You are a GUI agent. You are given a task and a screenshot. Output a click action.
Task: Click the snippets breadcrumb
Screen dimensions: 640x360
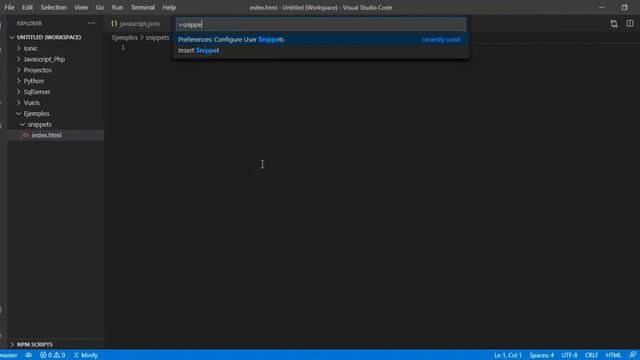point(157,38)
